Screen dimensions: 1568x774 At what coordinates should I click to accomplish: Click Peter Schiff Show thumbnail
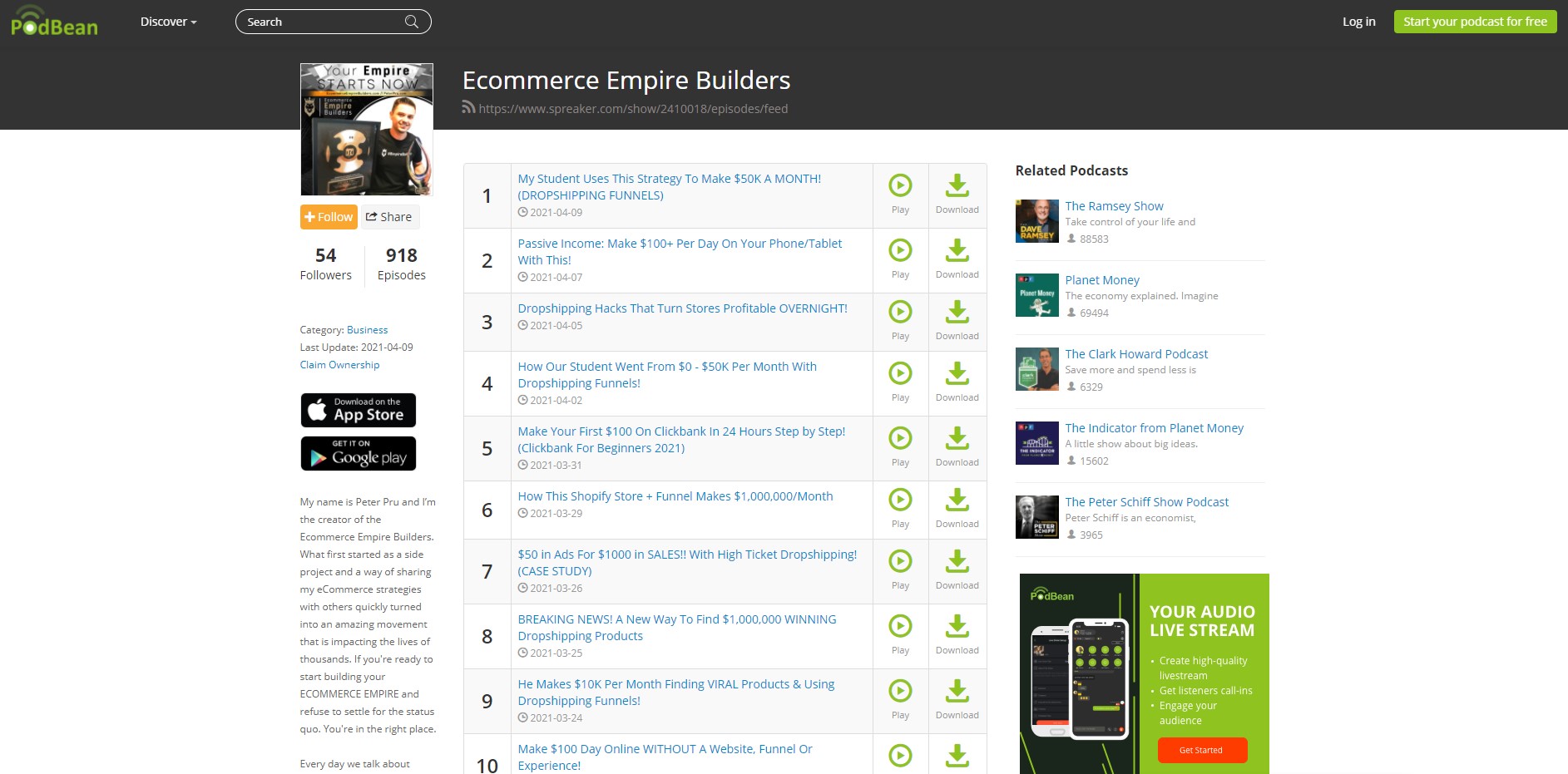point(1036,517)
